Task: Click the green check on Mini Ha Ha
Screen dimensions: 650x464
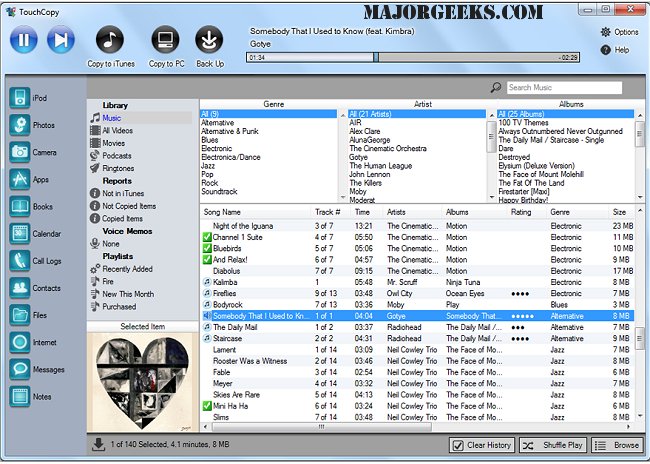Action: click(x=207, y=406)
